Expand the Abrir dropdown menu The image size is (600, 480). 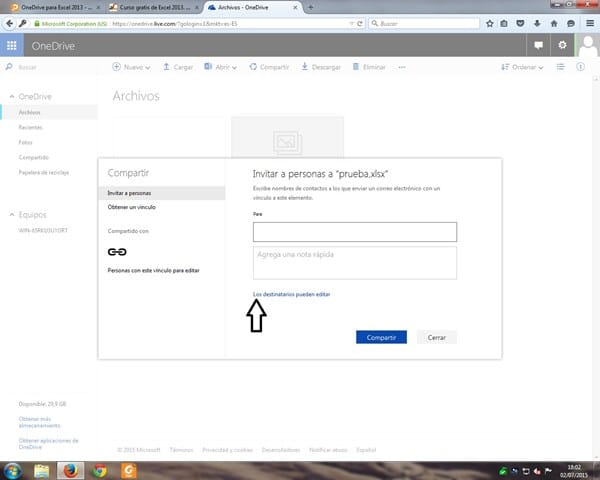tap(221, 67)
